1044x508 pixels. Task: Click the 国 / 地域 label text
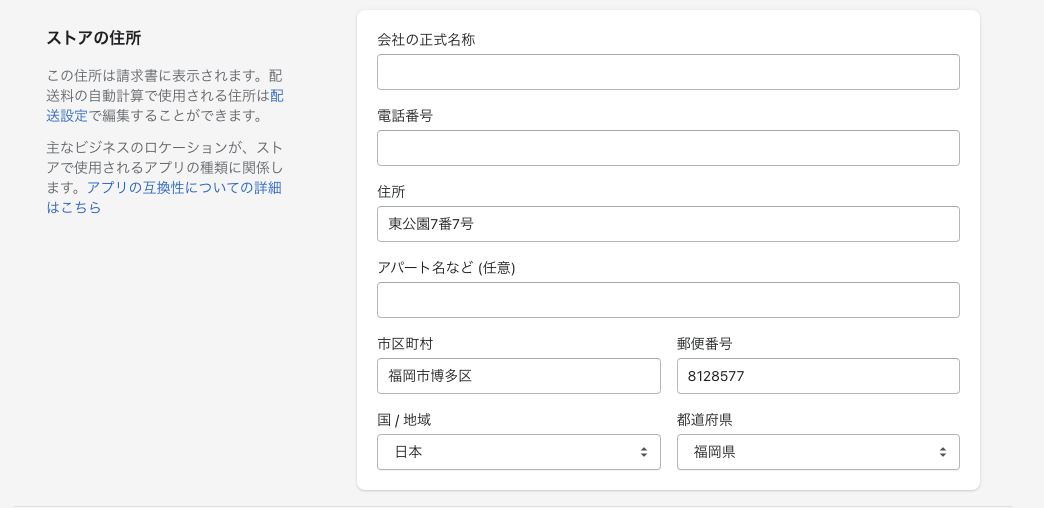click(x=404, y=420)
